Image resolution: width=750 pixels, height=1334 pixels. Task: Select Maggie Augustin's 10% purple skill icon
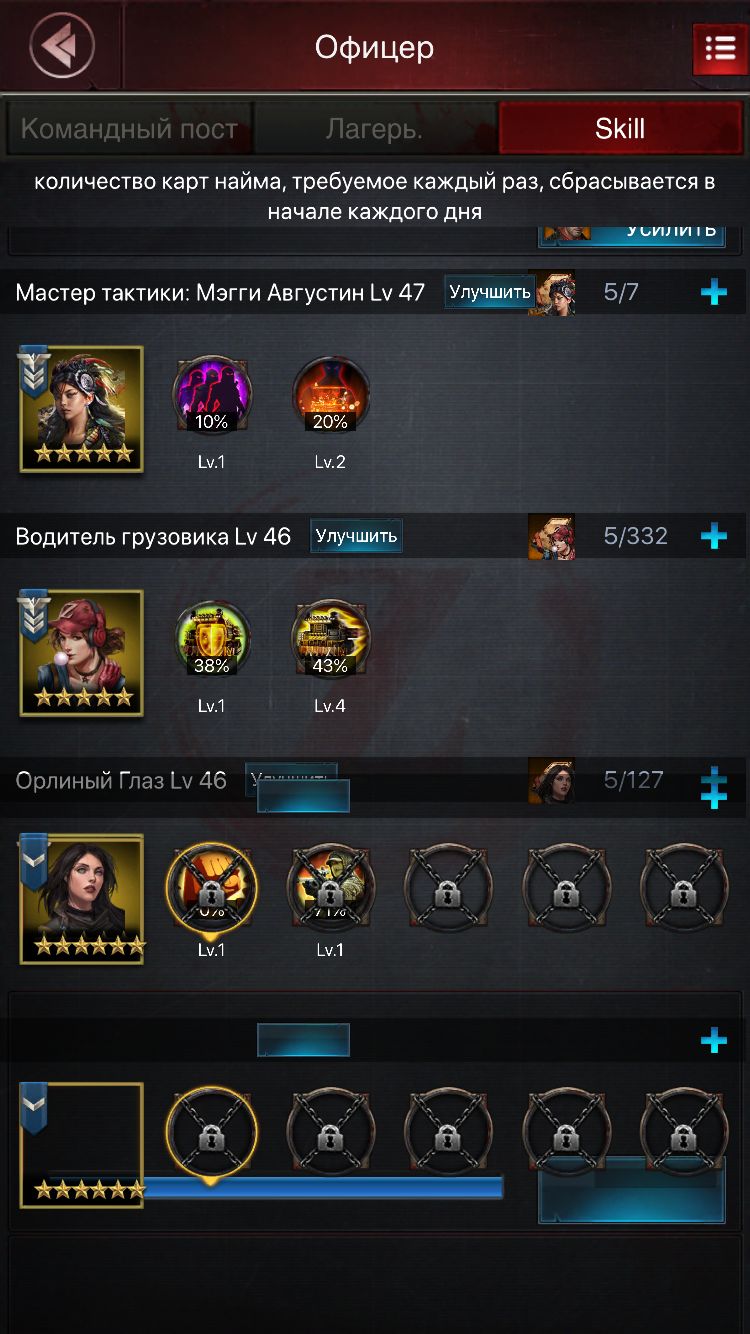tap(212, 394)
